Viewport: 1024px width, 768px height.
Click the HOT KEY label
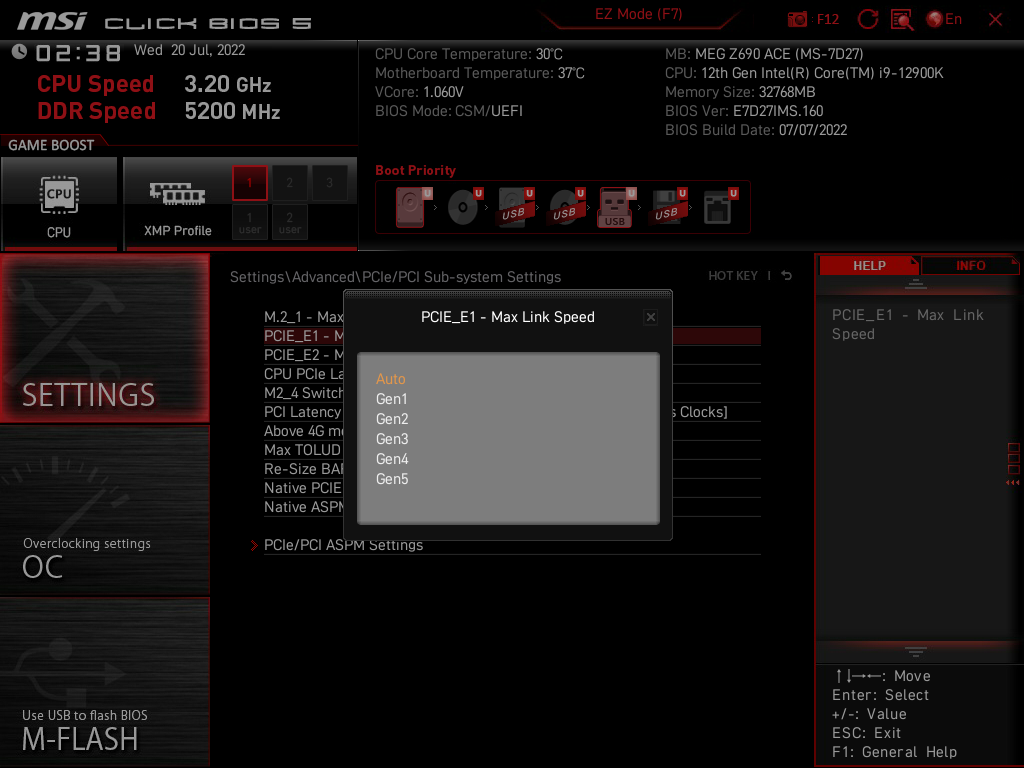click(x=733, y=276)
